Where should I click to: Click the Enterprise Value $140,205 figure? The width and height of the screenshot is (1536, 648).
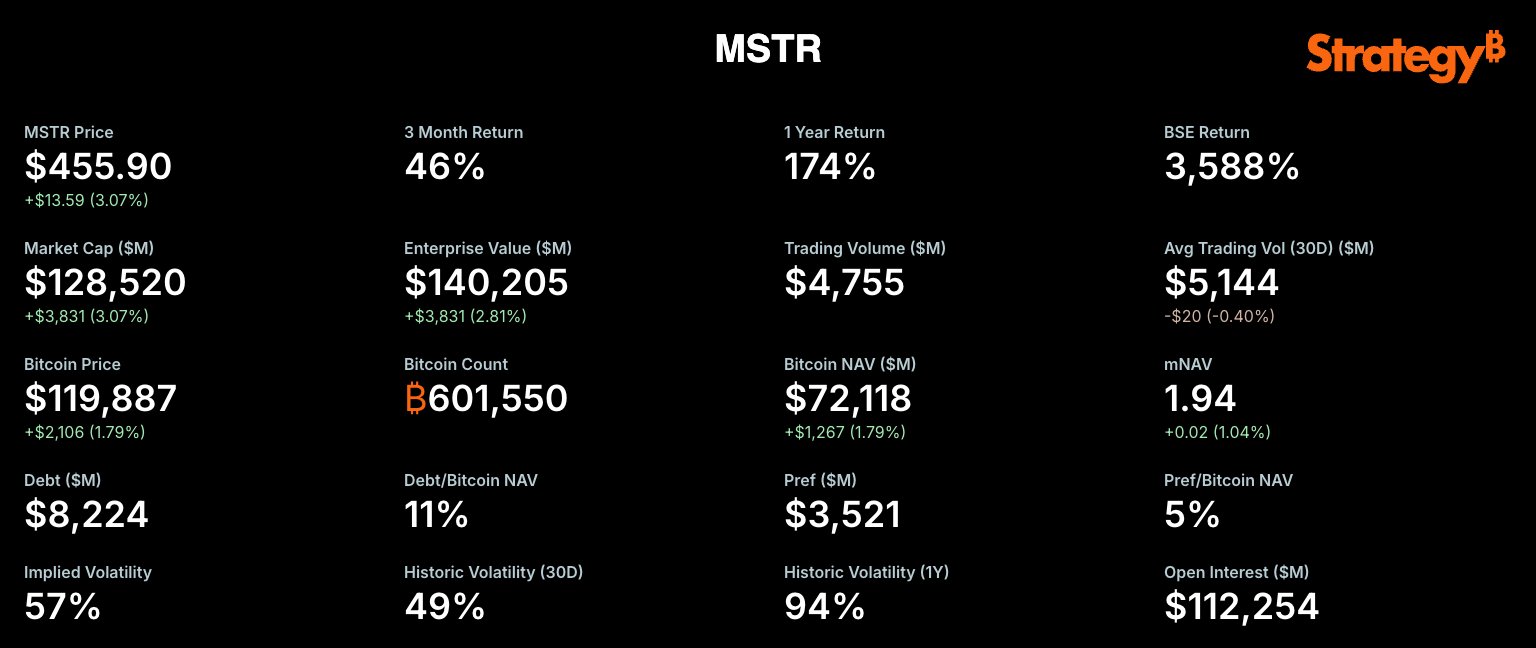click(x=486, y=283)
